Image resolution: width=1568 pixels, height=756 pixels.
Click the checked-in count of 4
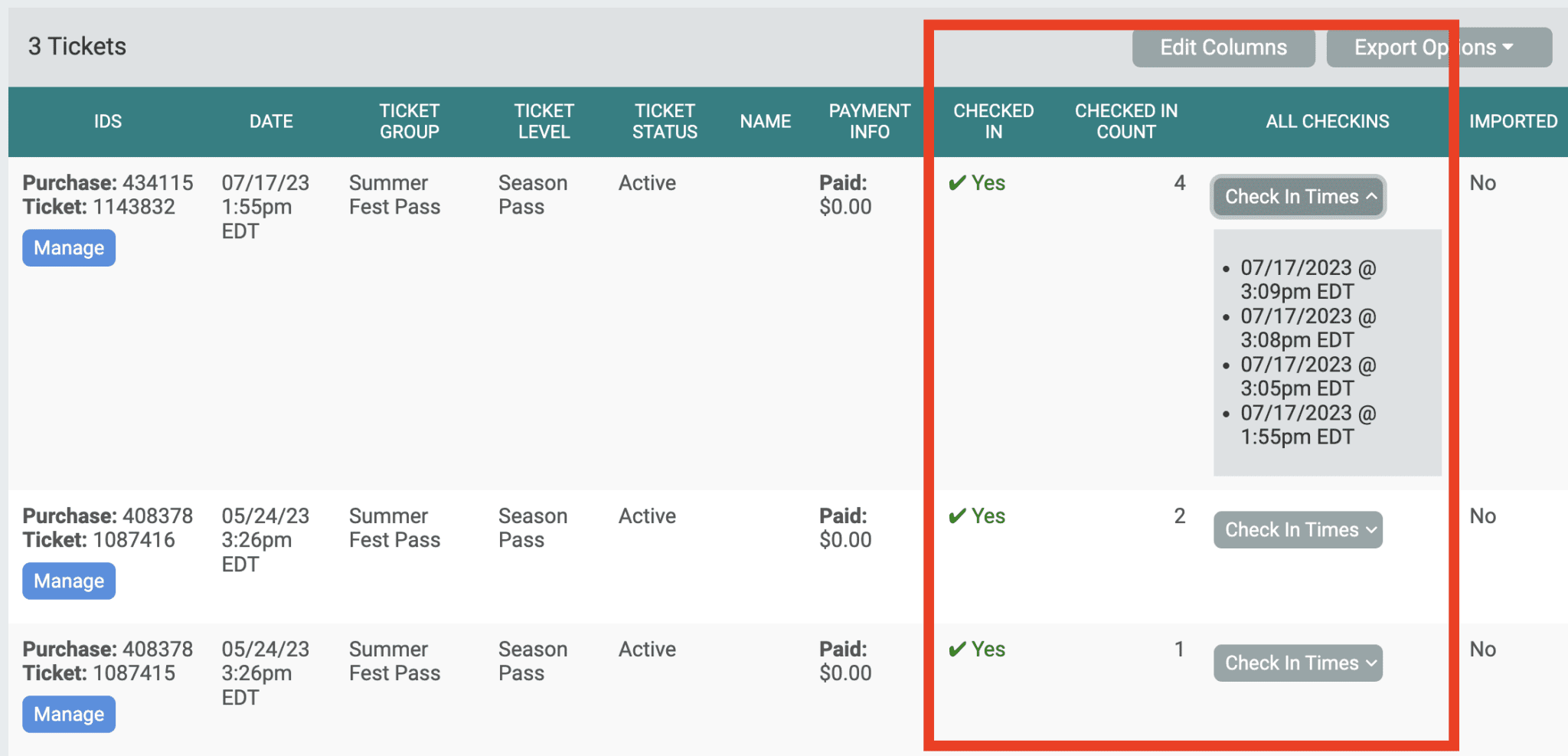click(1179, 183)
